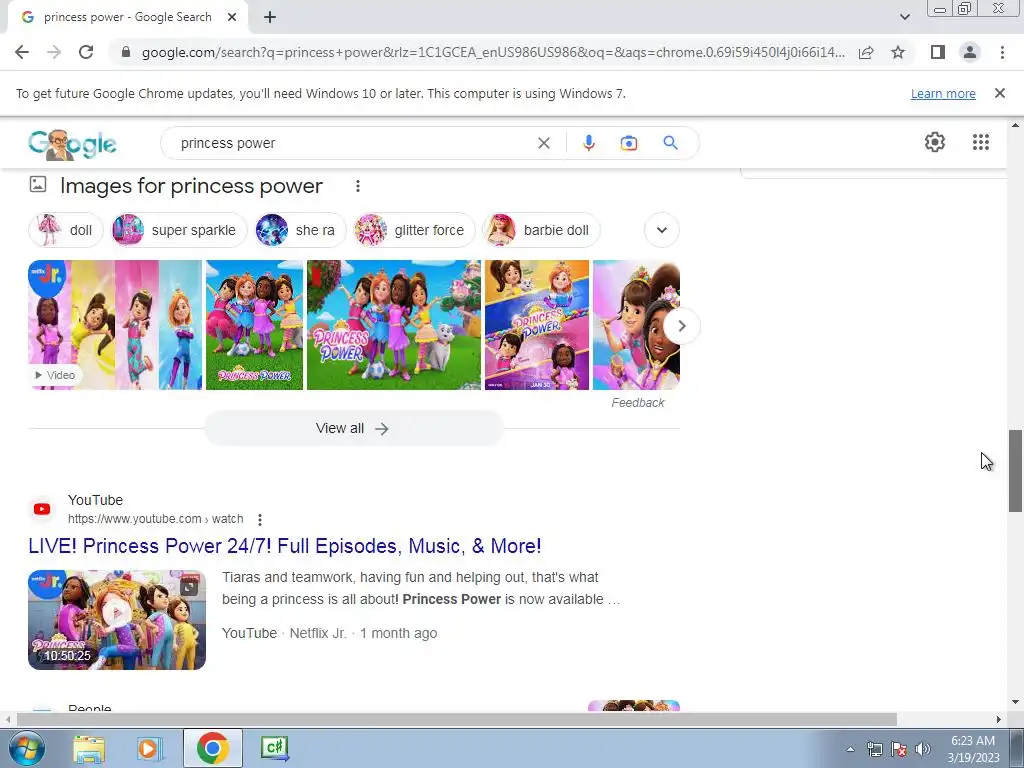Image resolution: width=1024 pixels, height=768 pixels.
Task: Click the padlock site info icon
Action: tap(126, 52)
